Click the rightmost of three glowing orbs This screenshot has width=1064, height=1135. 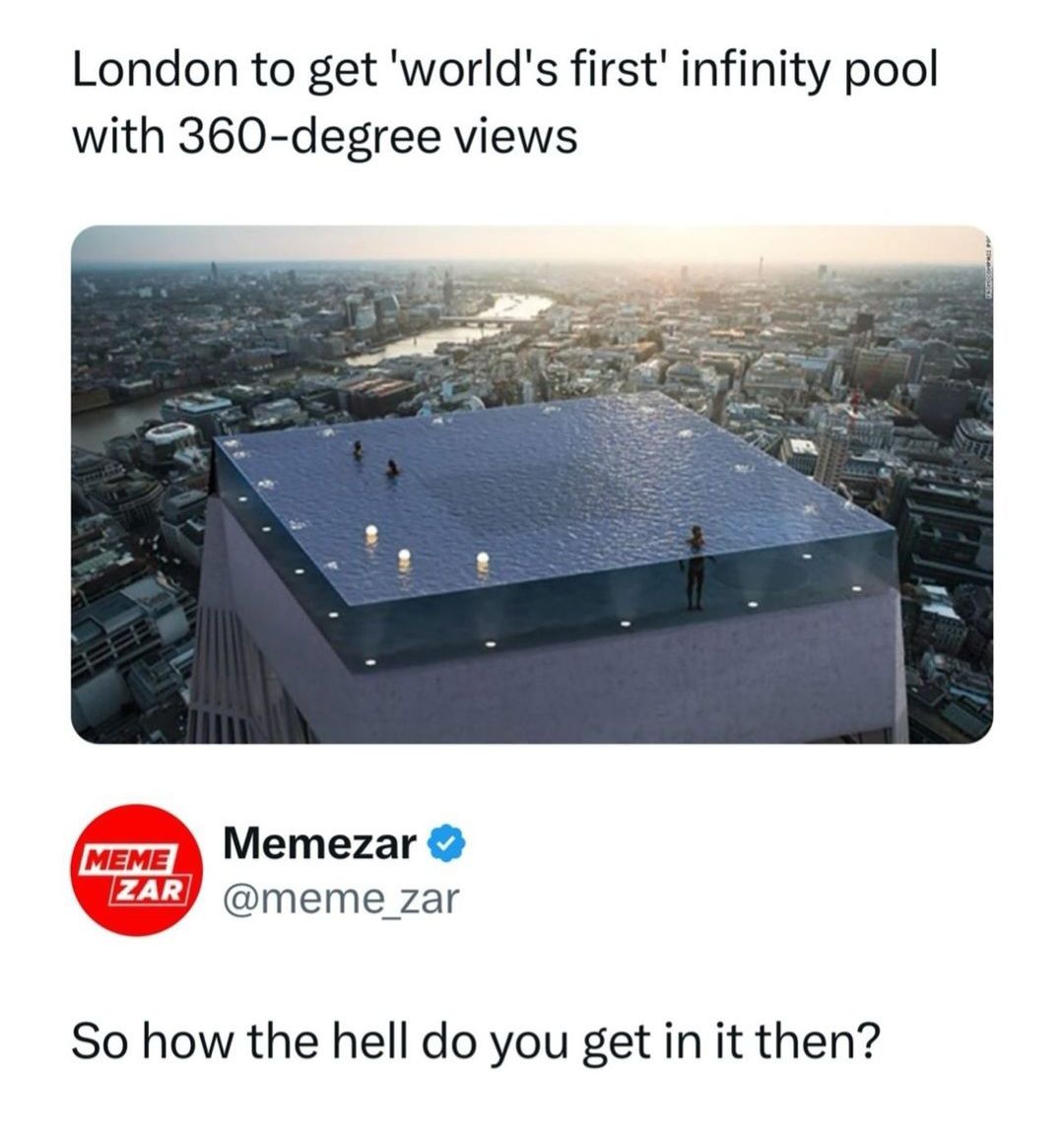pyautogui.click(x=483, y=559)
